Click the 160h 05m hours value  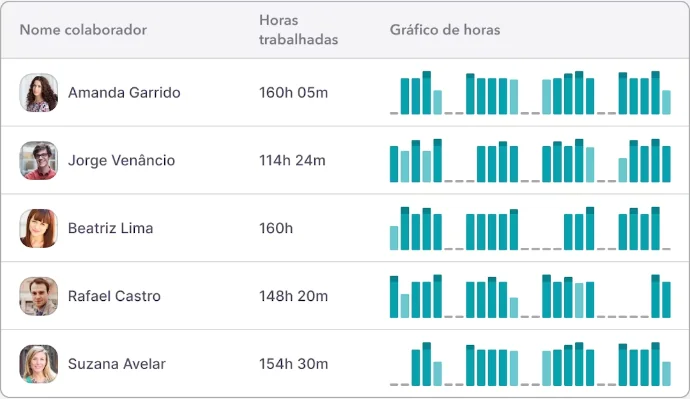[x=294, y=92]
